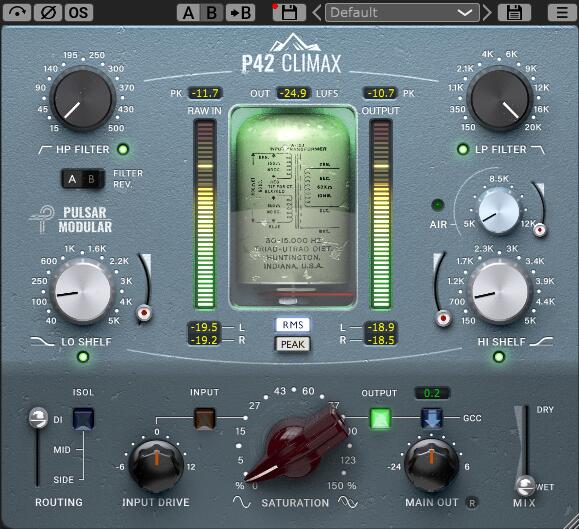Click the undo arrow icon in top bar

17,13
